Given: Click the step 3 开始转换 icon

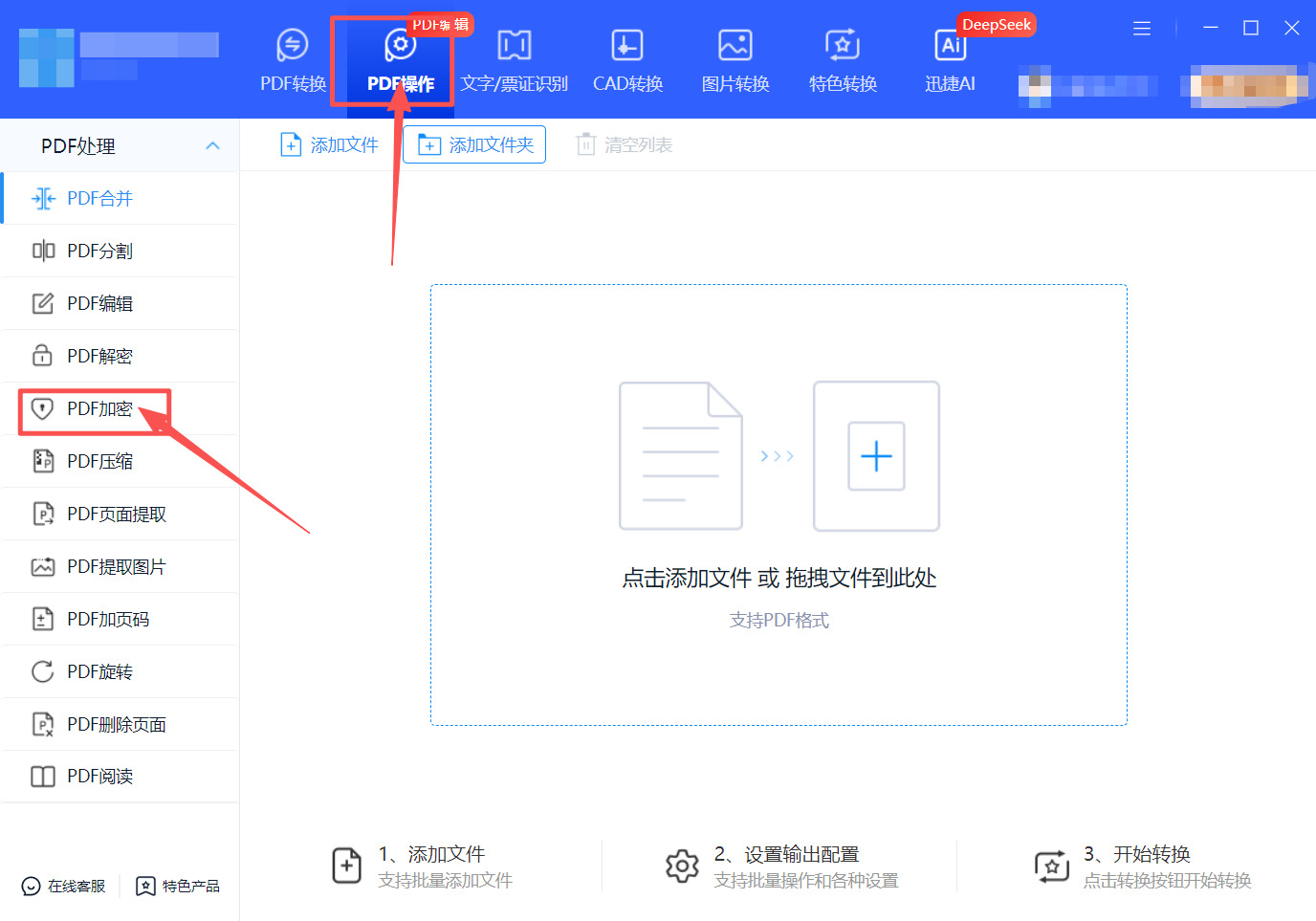Looking at the screenshot, I should click(1052, 866).
